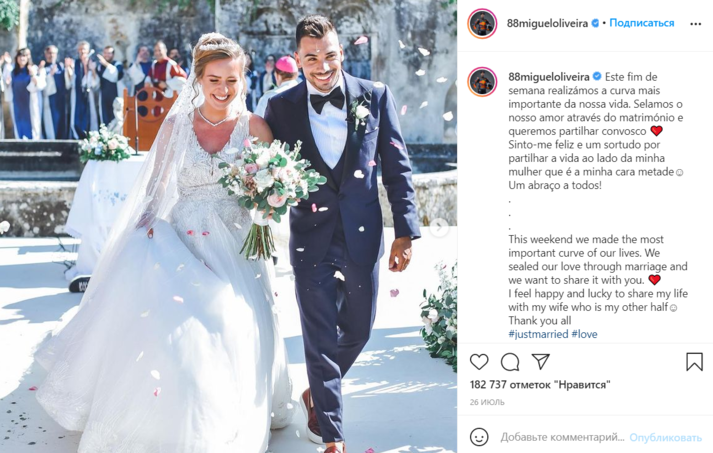The width and height of the screenshot is (713, 453).
Task: Open 88migueloliveira username in the header
Action: pos(547,23)
